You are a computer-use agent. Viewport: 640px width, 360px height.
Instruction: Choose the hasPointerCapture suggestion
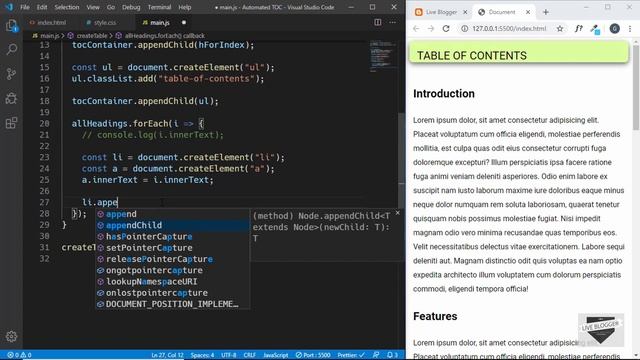(x=172, y=237)
